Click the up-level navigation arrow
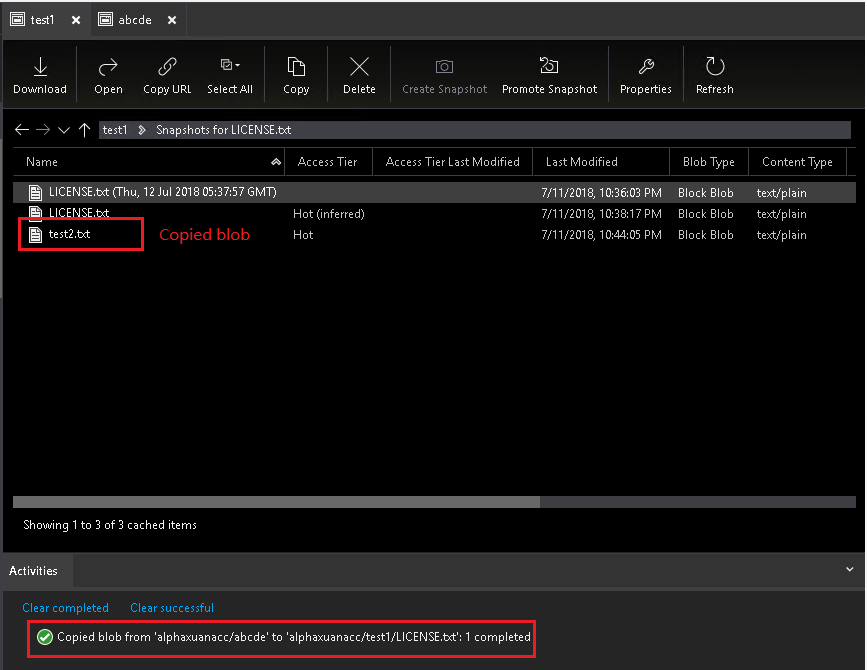Viewport: 867px width, 670px height. (x=84, y=129)
